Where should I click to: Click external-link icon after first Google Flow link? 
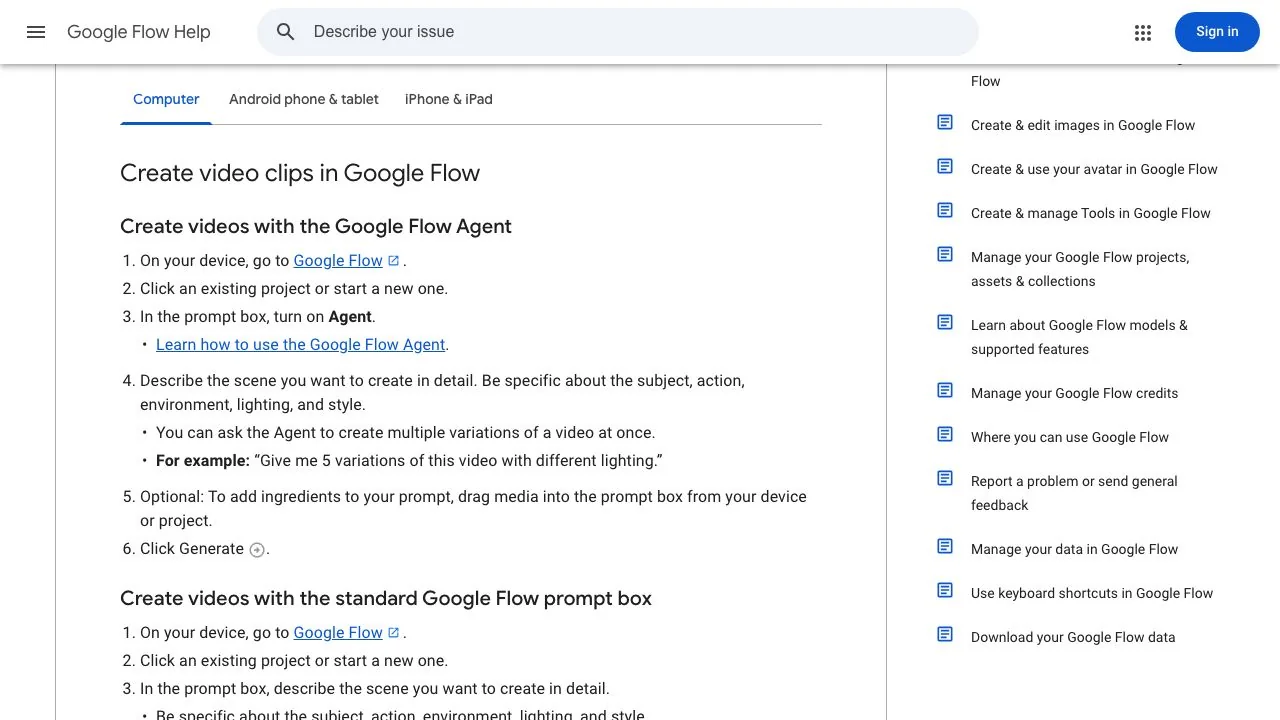[x=394, y=261]
